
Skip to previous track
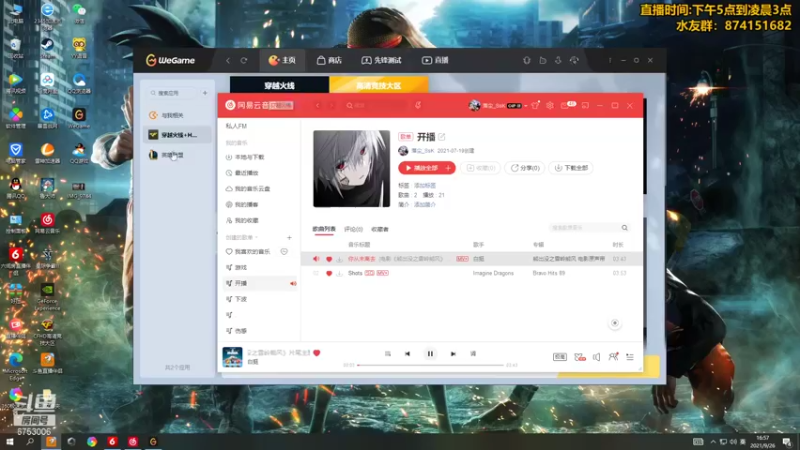407,354
